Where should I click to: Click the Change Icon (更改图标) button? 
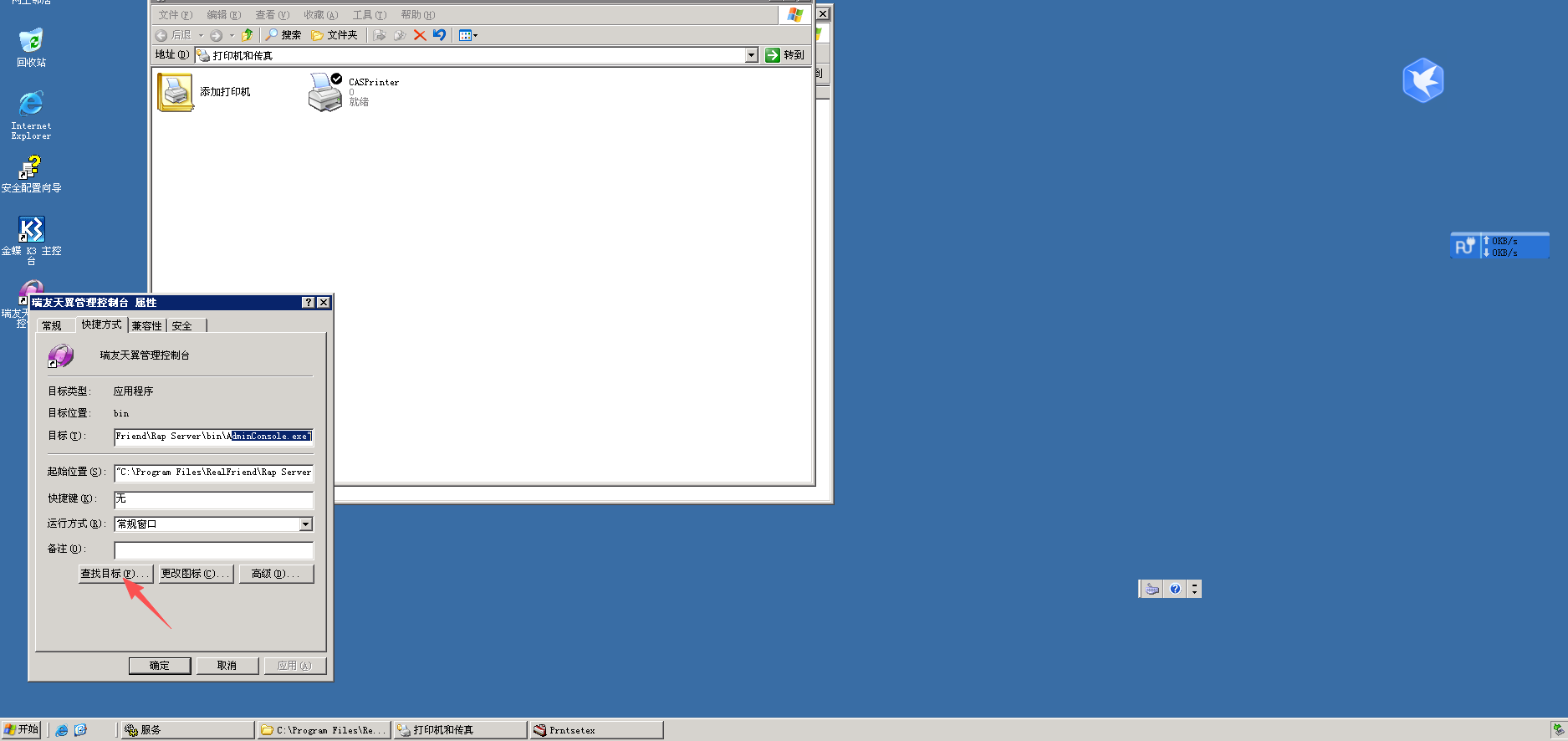(196, 574)
